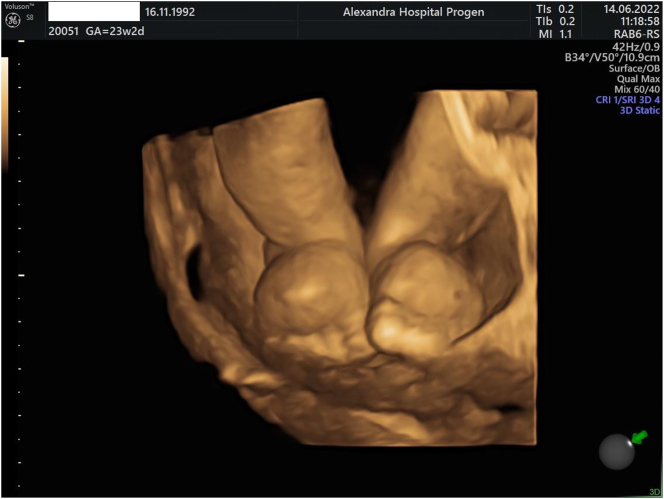This screenshot has width=664, height=499.
Task: Click the 3D rendered fetal image
Action: tap(340, 270)
